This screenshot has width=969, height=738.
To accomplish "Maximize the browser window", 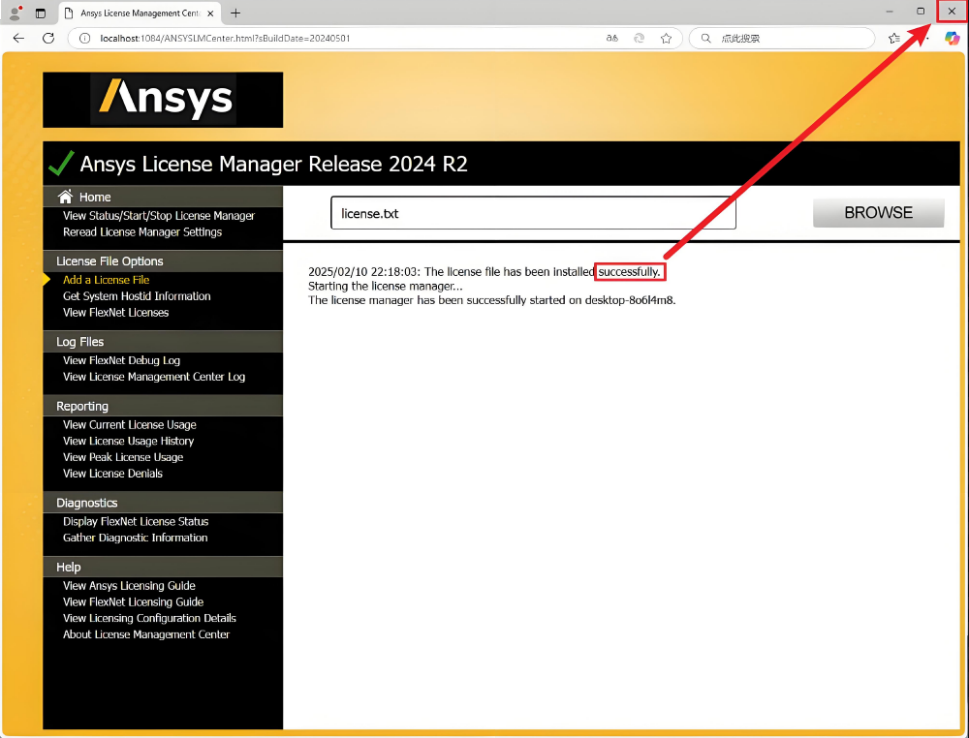I will (x=920, y=12).
